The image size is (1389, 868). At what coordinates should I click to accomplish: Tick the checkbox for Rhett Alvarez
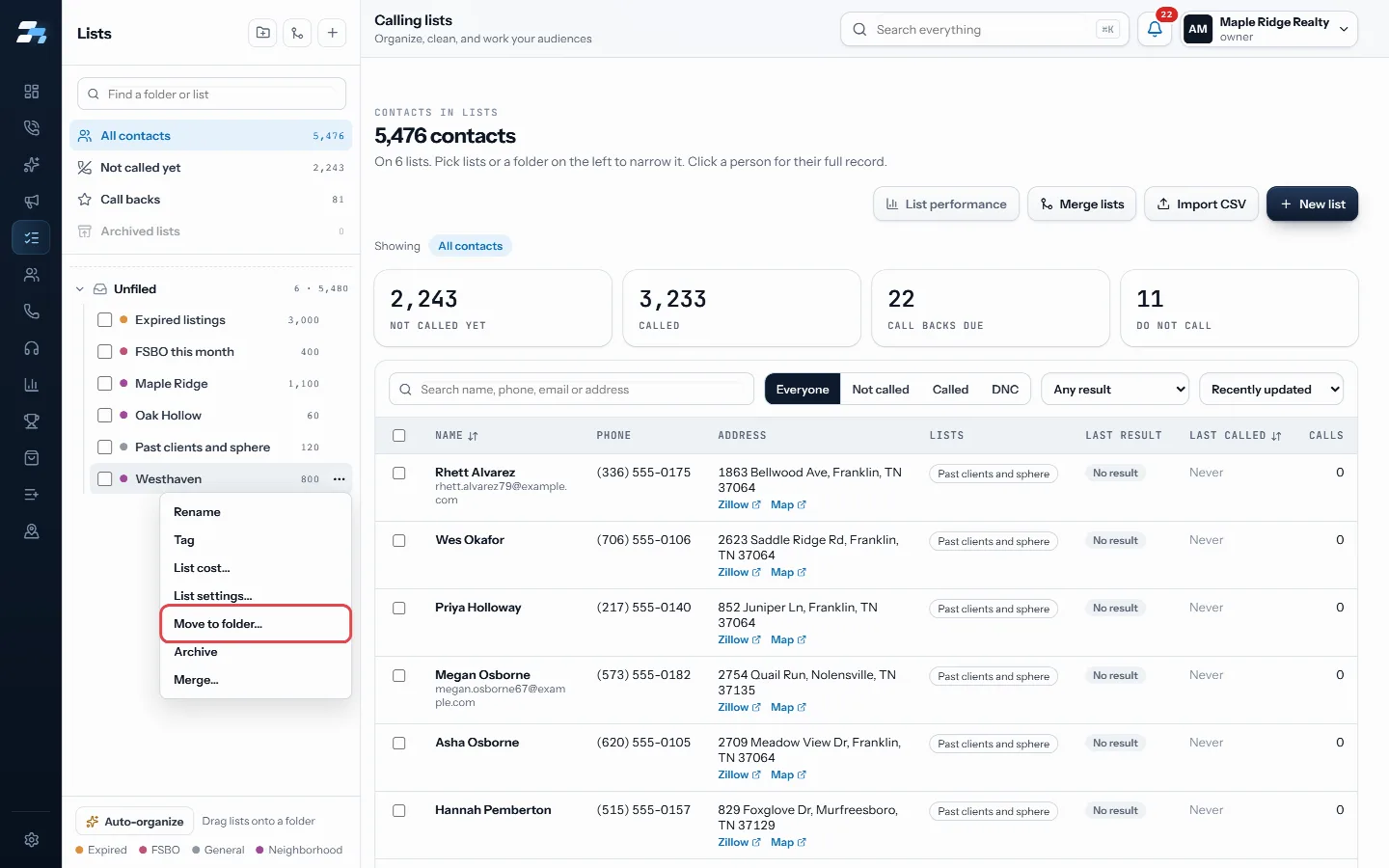(x=399, y=474)
